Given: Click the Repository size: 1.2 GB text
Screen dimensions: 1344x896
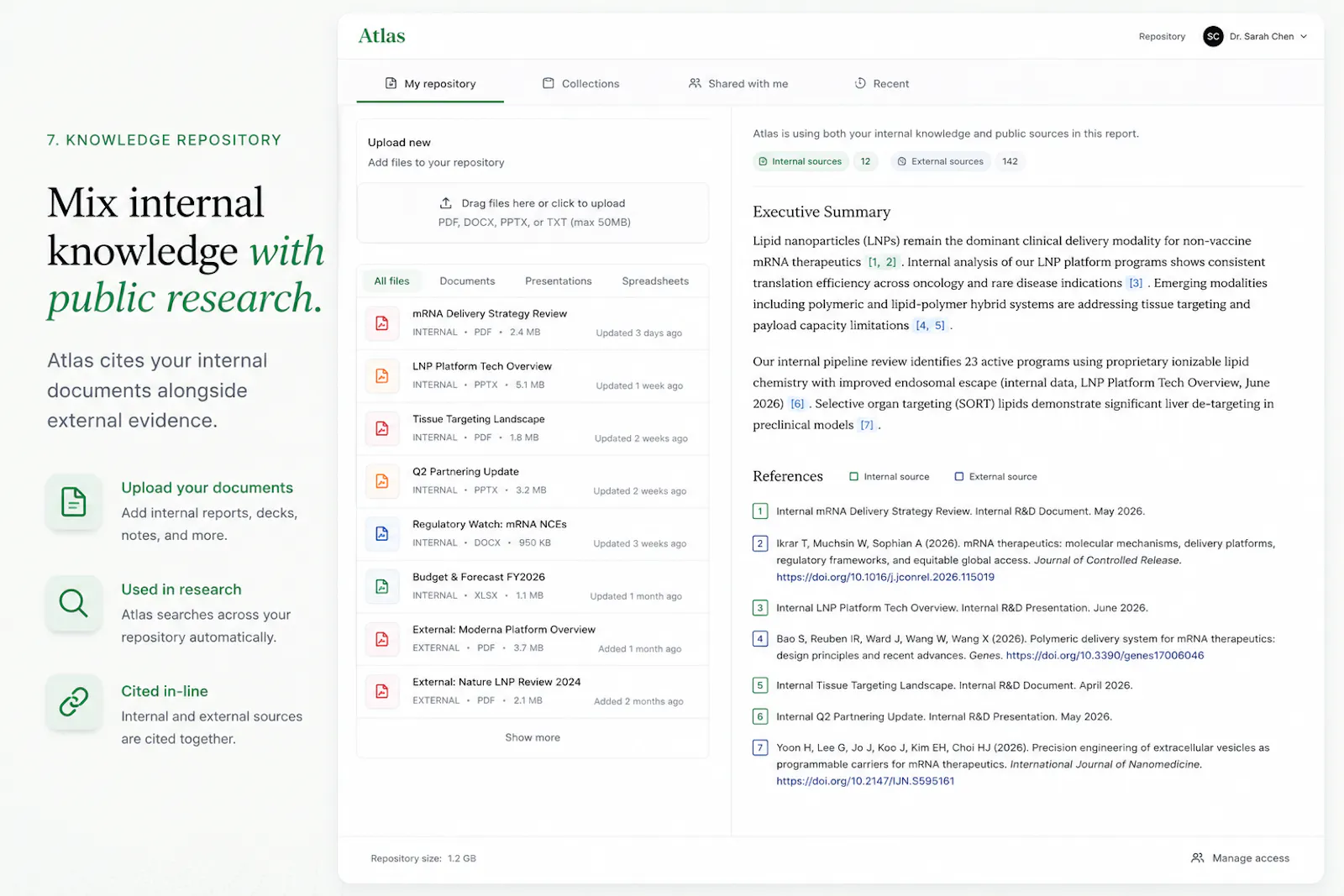Looking at the screenshot, I should pyautogui.click(x=423, y=858).
